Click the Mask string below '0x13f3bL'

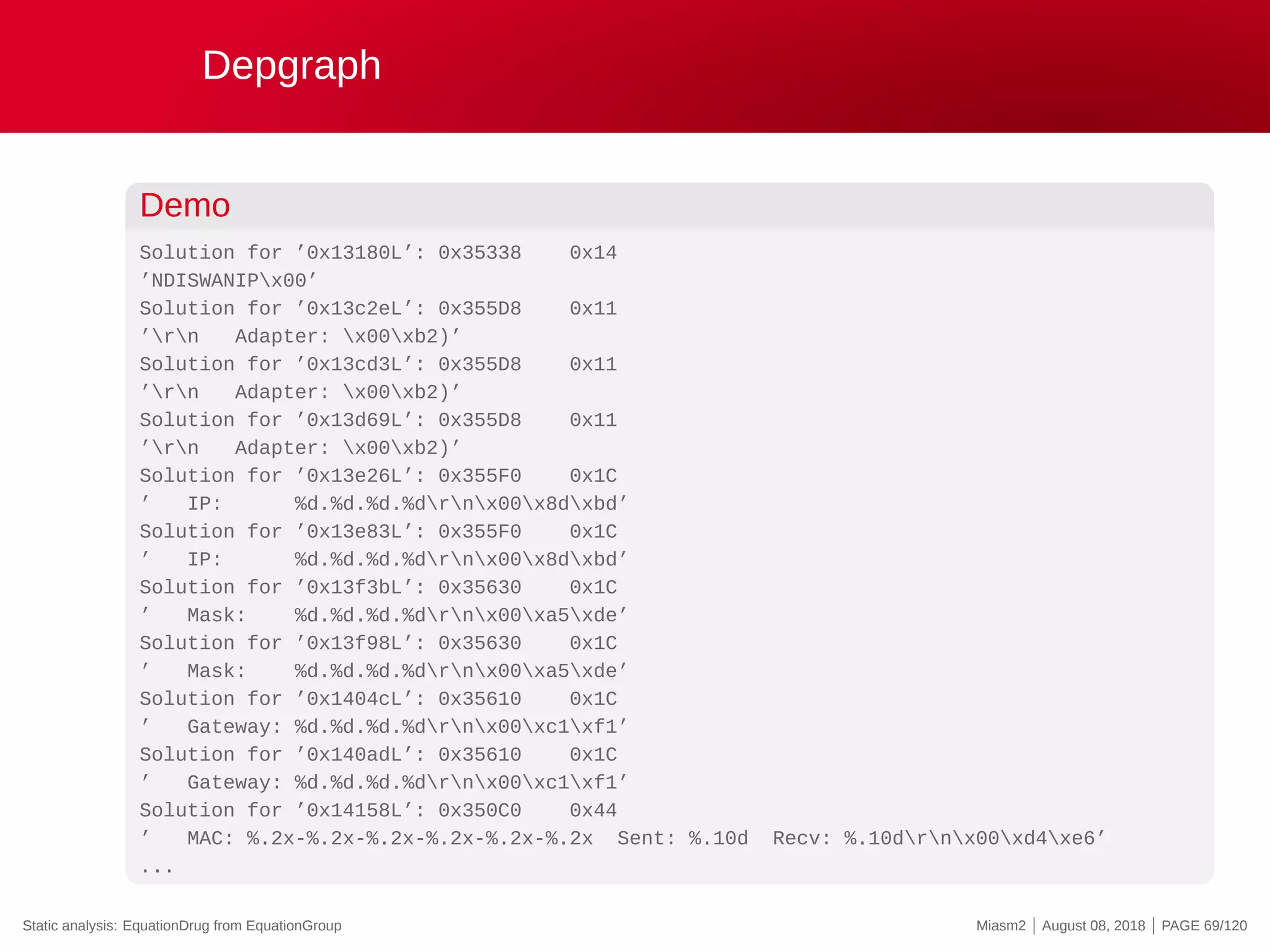tap(384, 615)
